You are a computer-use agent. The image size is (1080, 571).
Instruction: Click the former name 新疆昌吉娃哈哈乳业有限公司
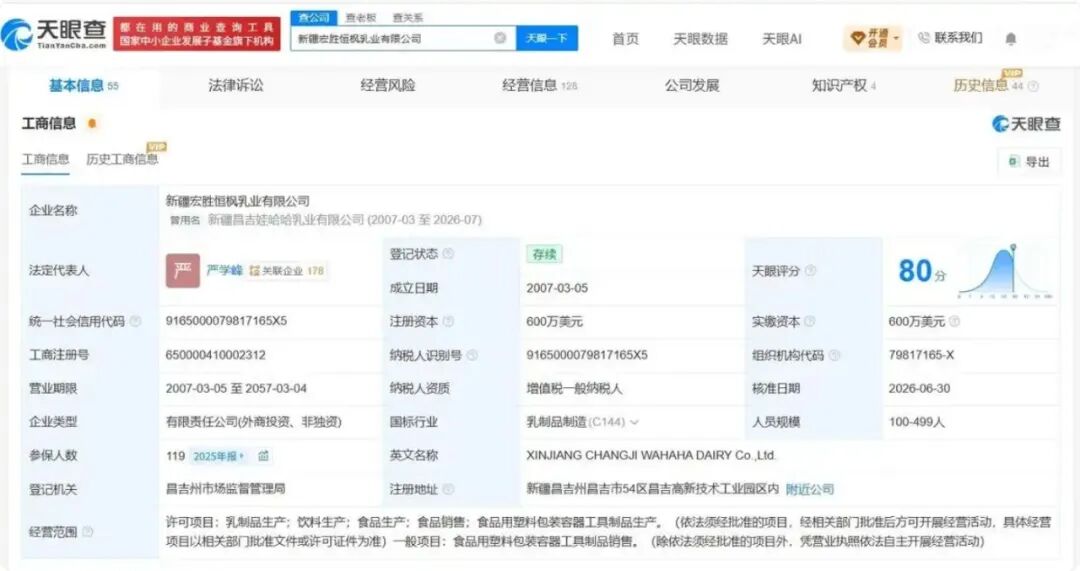pyautogui.click(x=286, y=220)
